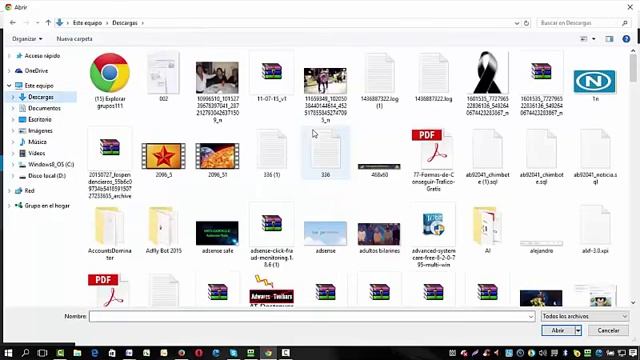Click the Nombre file name input field
The height and width of the screenshot is (360, 640).
click(x=309, y=316)
